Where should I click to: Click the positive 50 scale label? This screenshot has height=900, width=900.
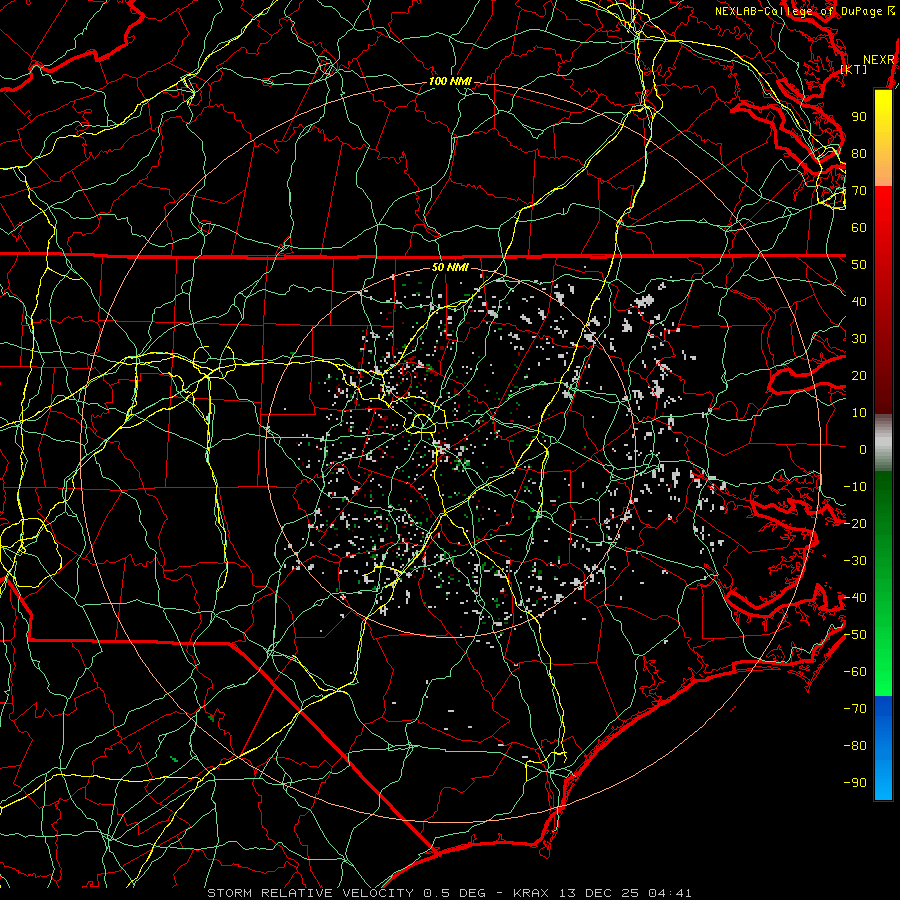859,265
